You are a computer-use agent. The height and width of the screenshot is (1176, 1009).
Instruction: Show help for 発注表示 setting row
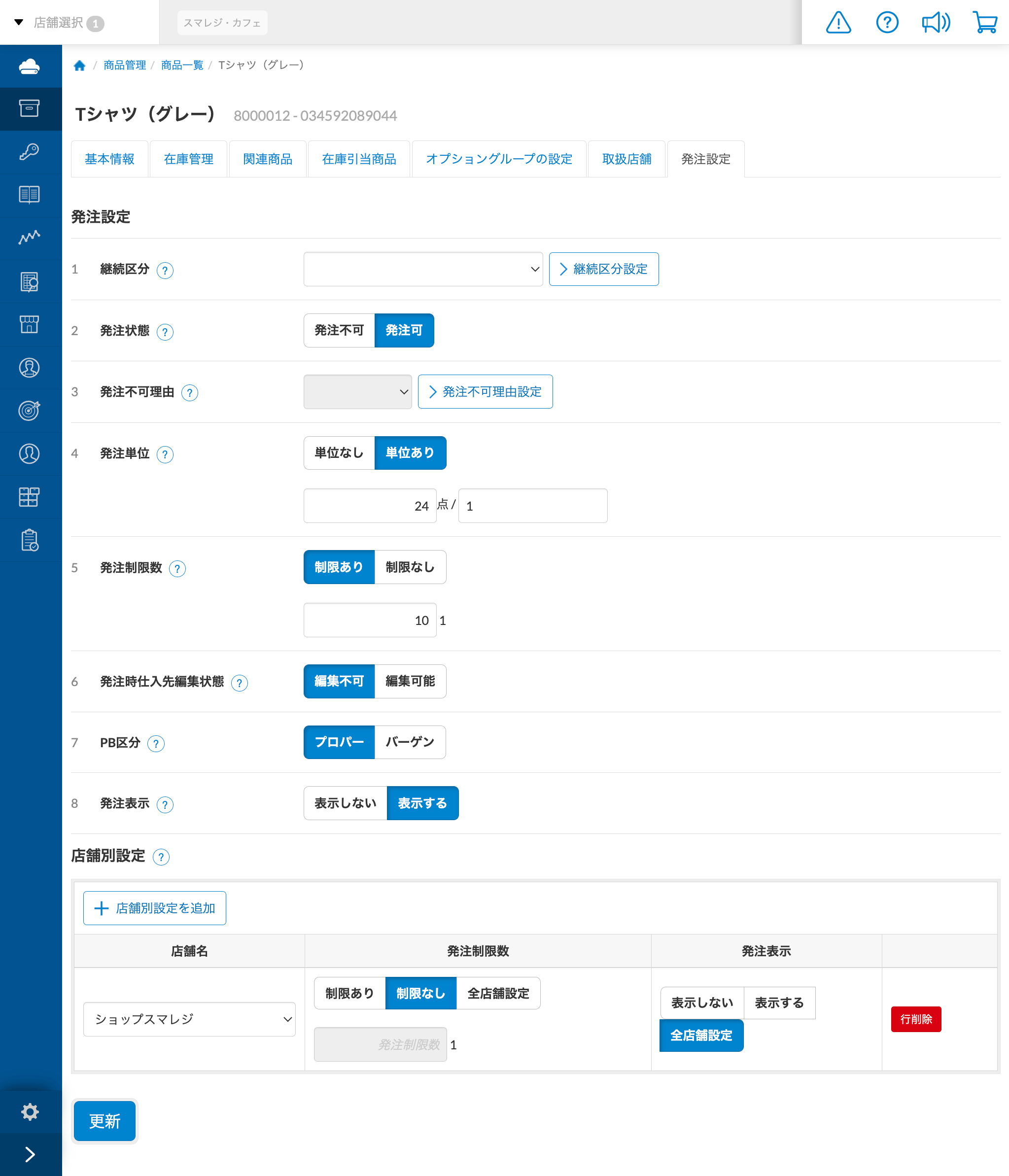tap(165, 804)
